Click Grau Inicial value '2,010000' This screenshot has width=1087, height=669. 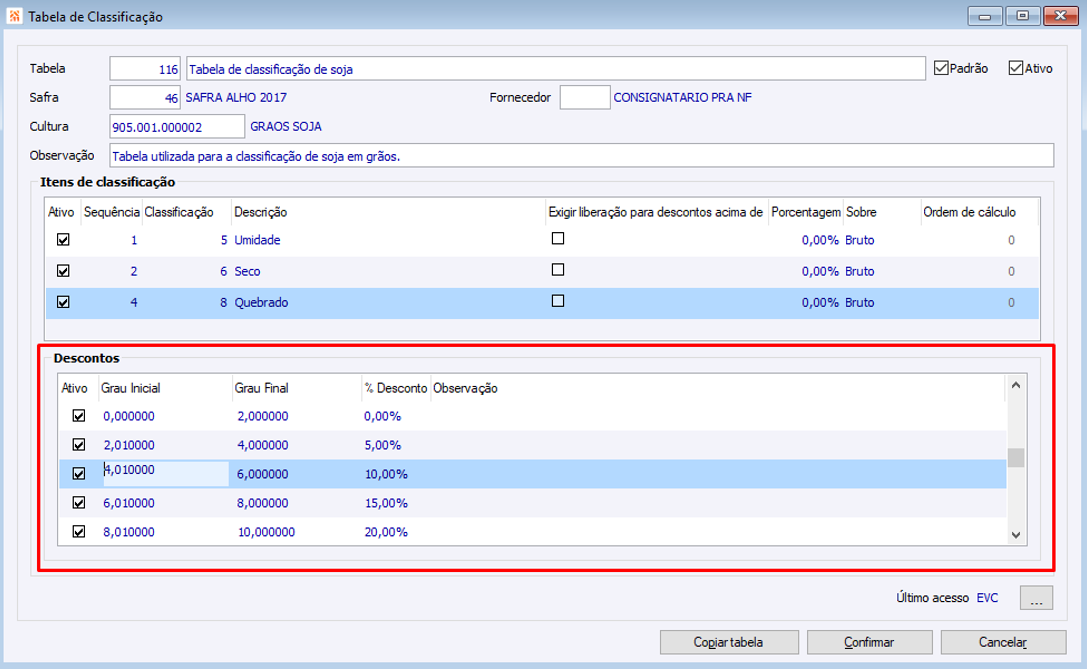coord(129,445)
